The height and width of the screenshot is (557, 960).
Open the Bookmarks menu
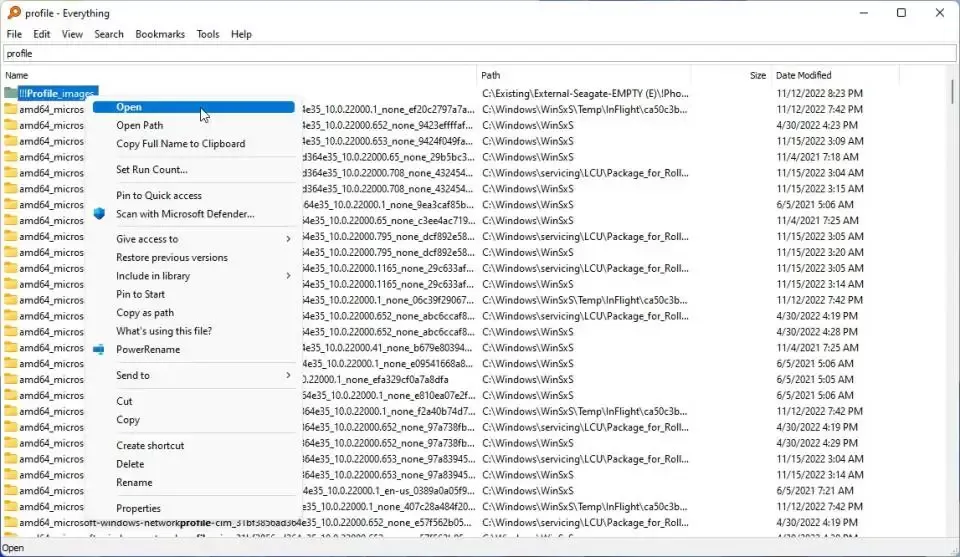click(x=160, y=34)
